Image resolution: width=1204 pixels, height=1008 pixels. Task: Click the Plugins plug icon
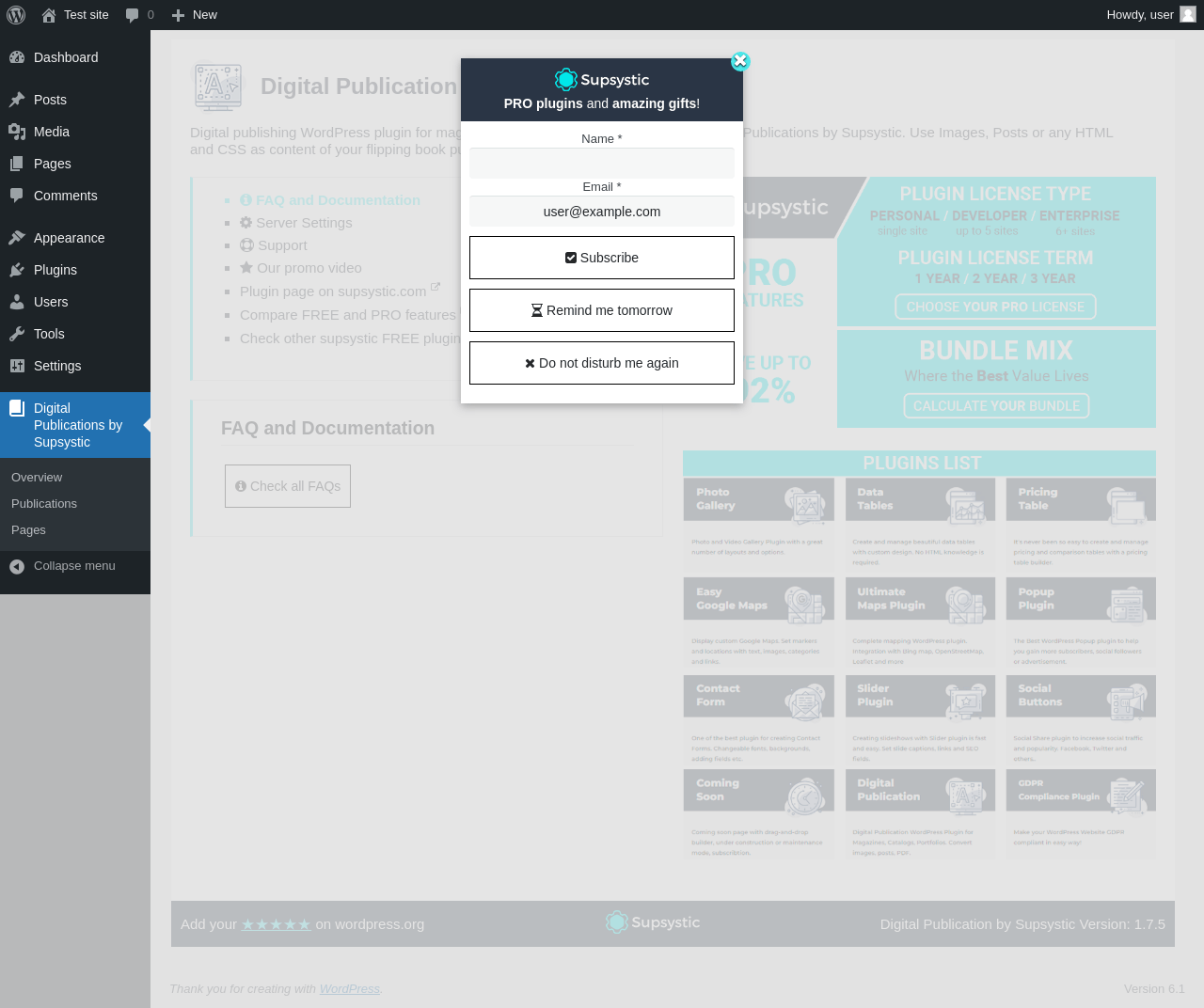coord(17,270)
